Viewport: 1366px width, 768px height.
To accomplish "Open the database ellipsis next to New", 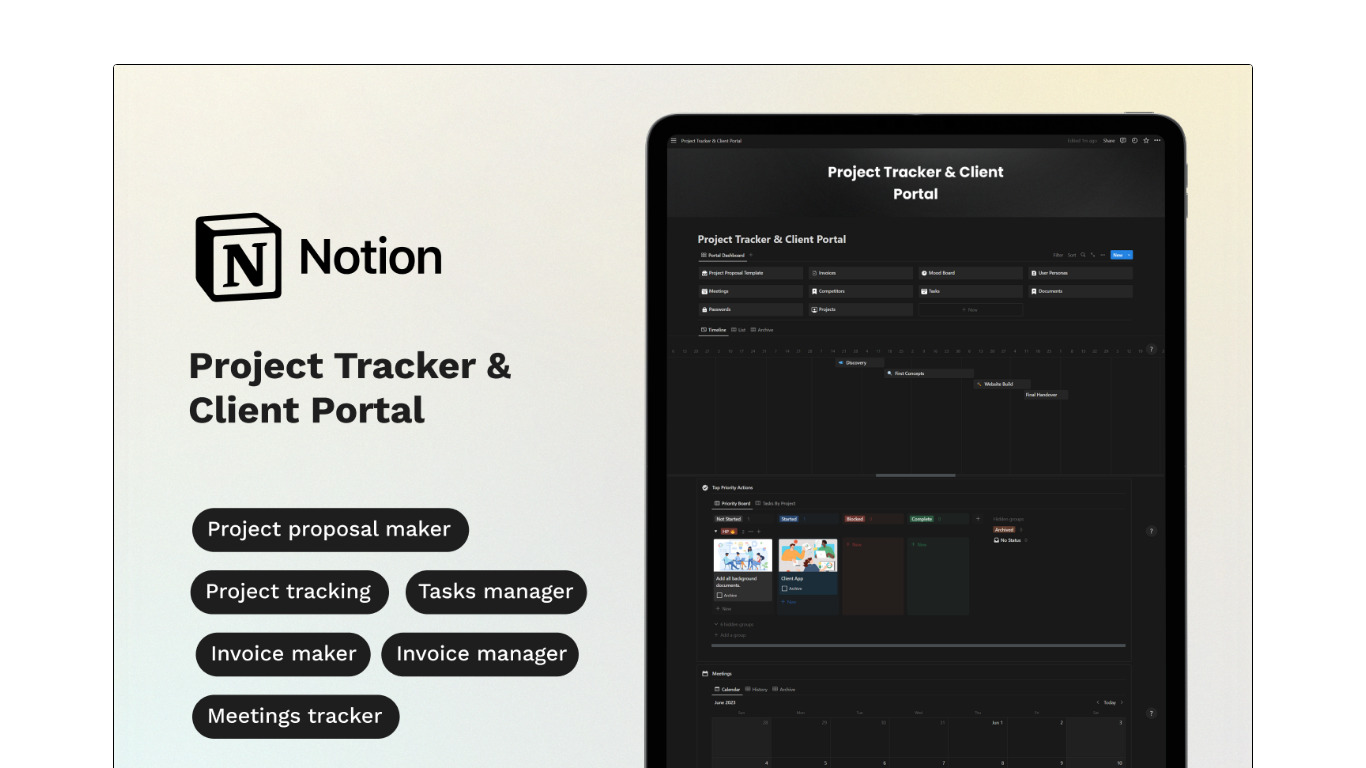I will click(1103, 255).
